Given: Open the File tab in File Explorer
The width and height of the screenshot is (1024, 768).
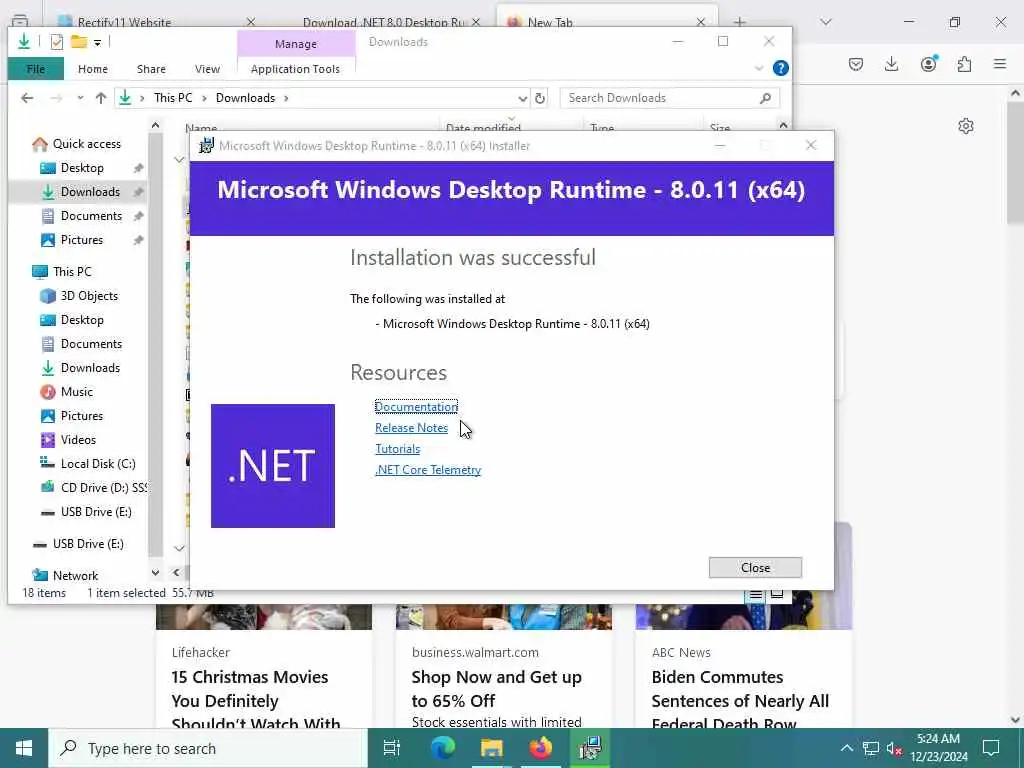Looking at the screenshot, I should click(x=36, y=69).
